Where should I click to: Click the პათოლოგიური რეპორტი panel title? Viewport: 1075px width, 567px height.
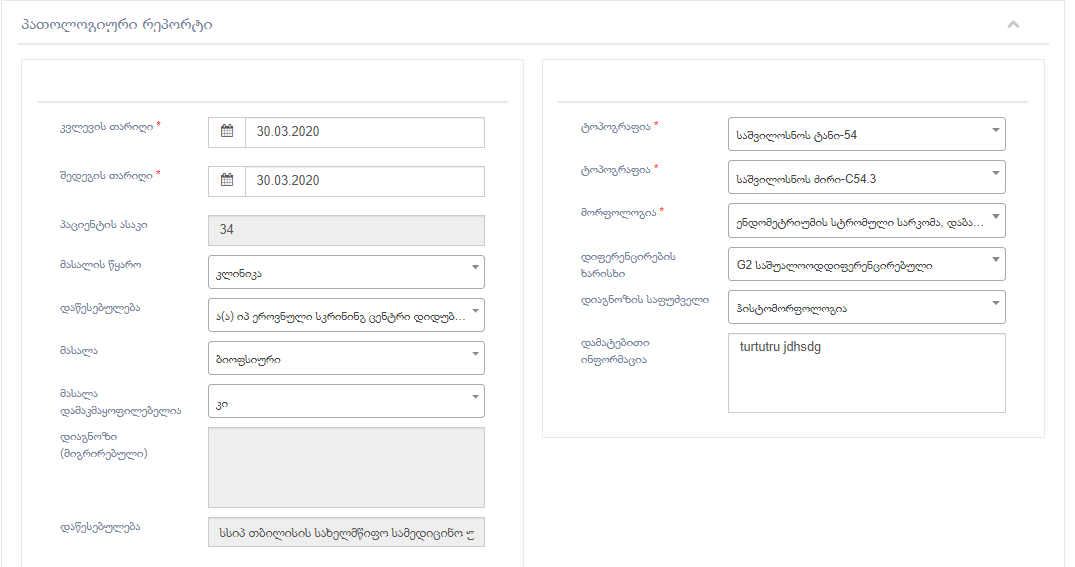(116, 25)
